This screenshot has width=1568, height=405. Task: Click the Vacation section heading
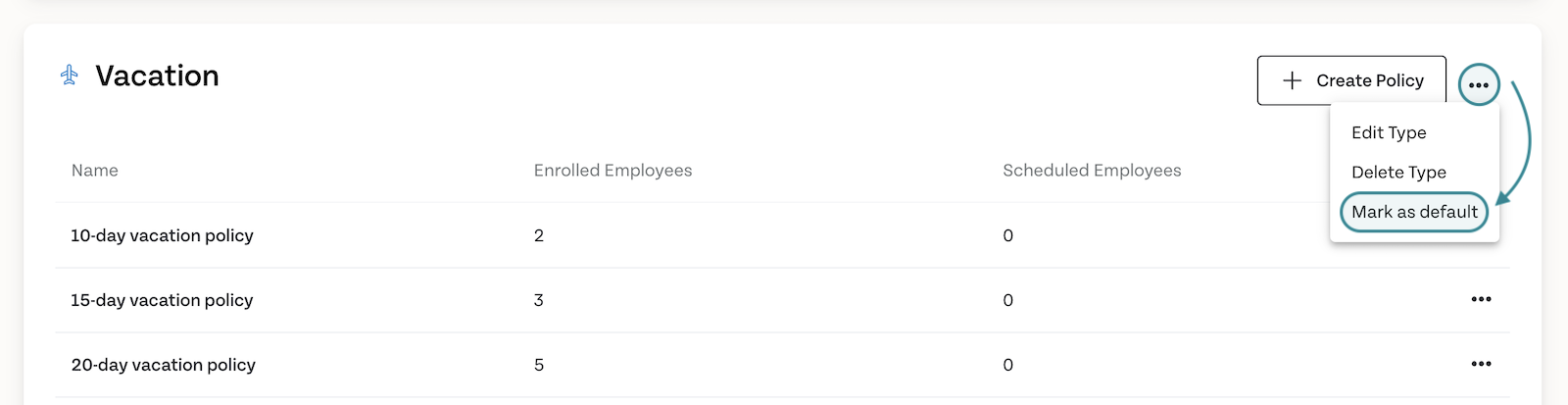click(157, 76)
